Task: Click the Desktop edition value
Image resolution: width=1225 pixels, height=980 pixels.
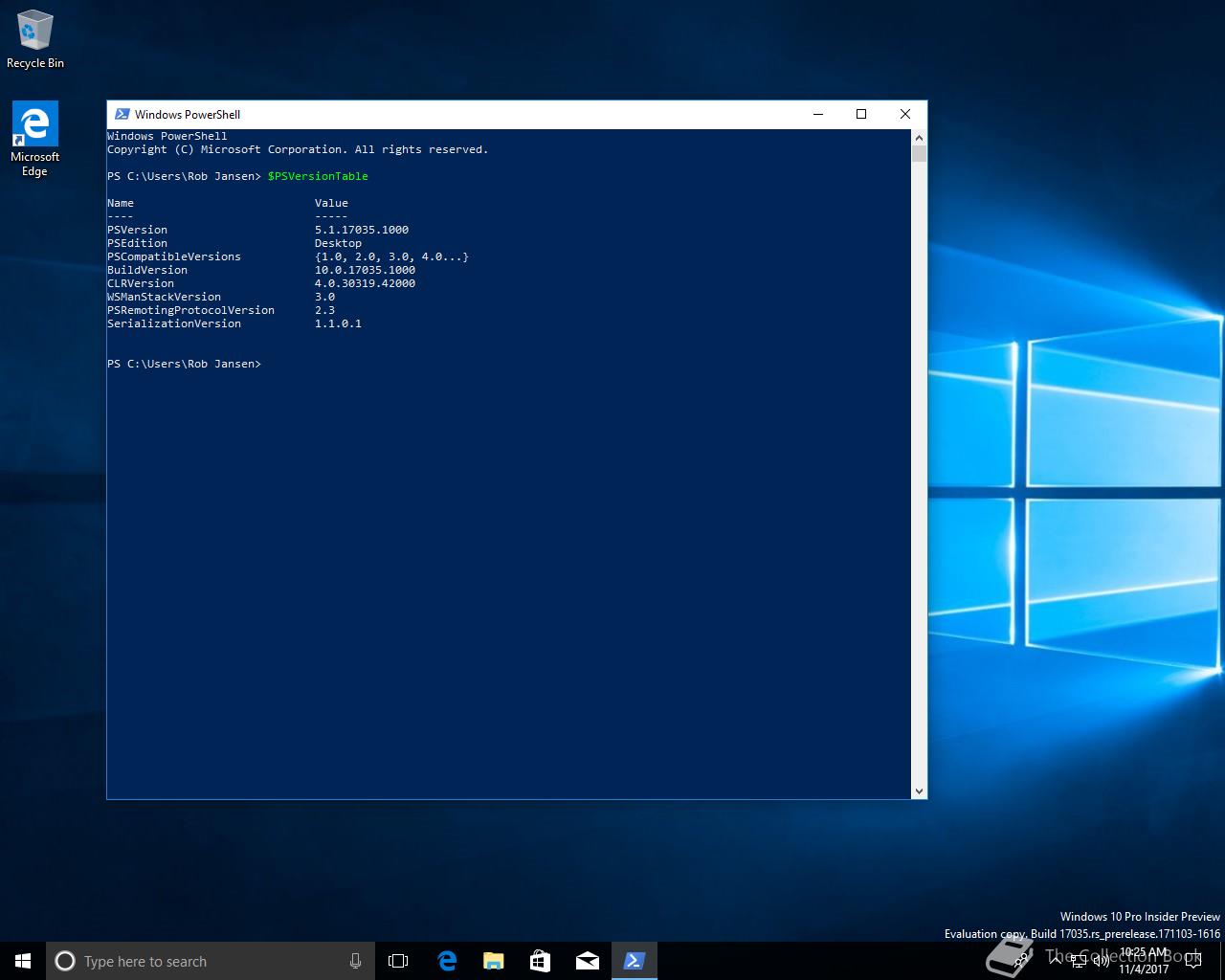Action: pyautogui.click(x=338, y=243)
